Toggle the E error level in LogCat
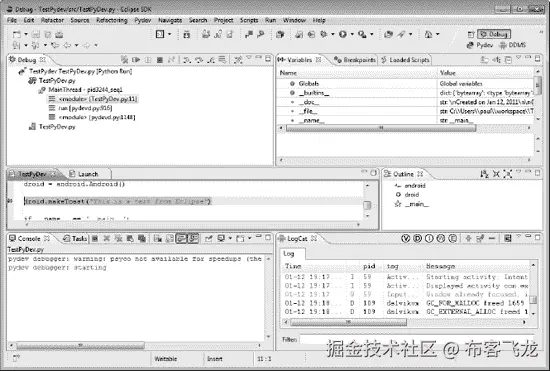The image size is (550, 371). point(452,238)
